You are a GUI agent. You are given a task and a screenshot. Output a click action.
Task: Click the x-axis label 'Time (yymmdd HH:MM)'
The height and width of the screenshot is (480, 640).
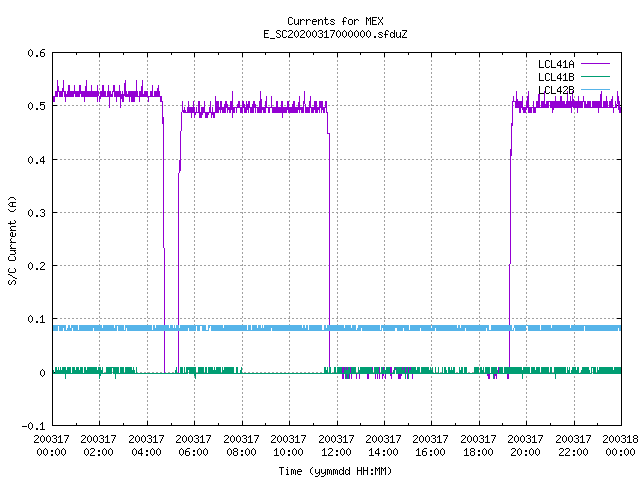[x=335, y=471]
